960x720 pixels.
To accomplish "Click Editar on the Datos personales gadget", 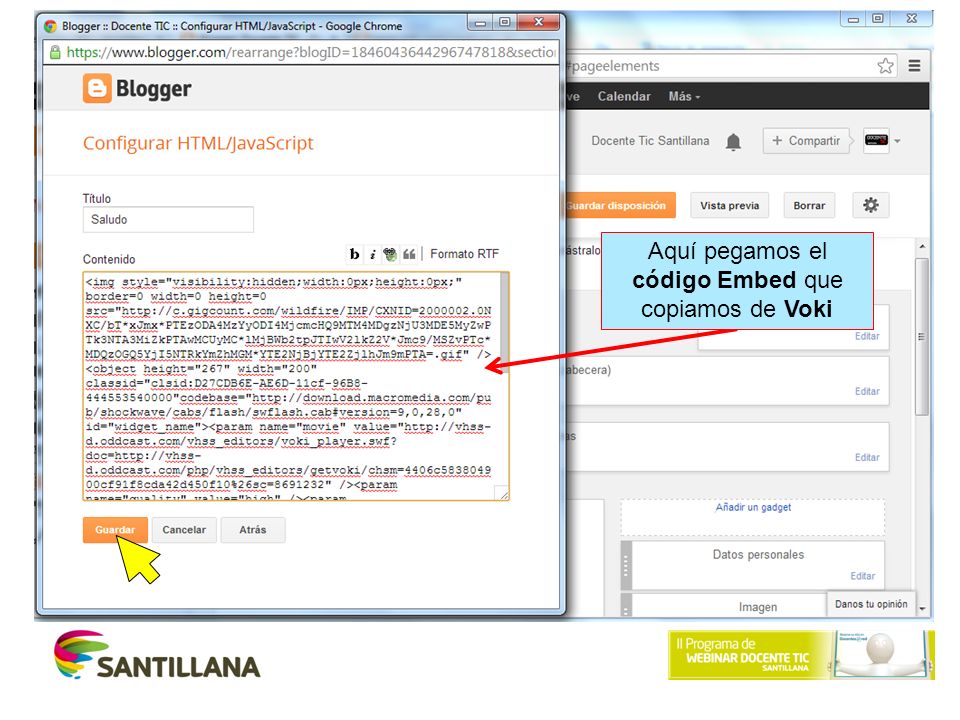I will point(862,576).
